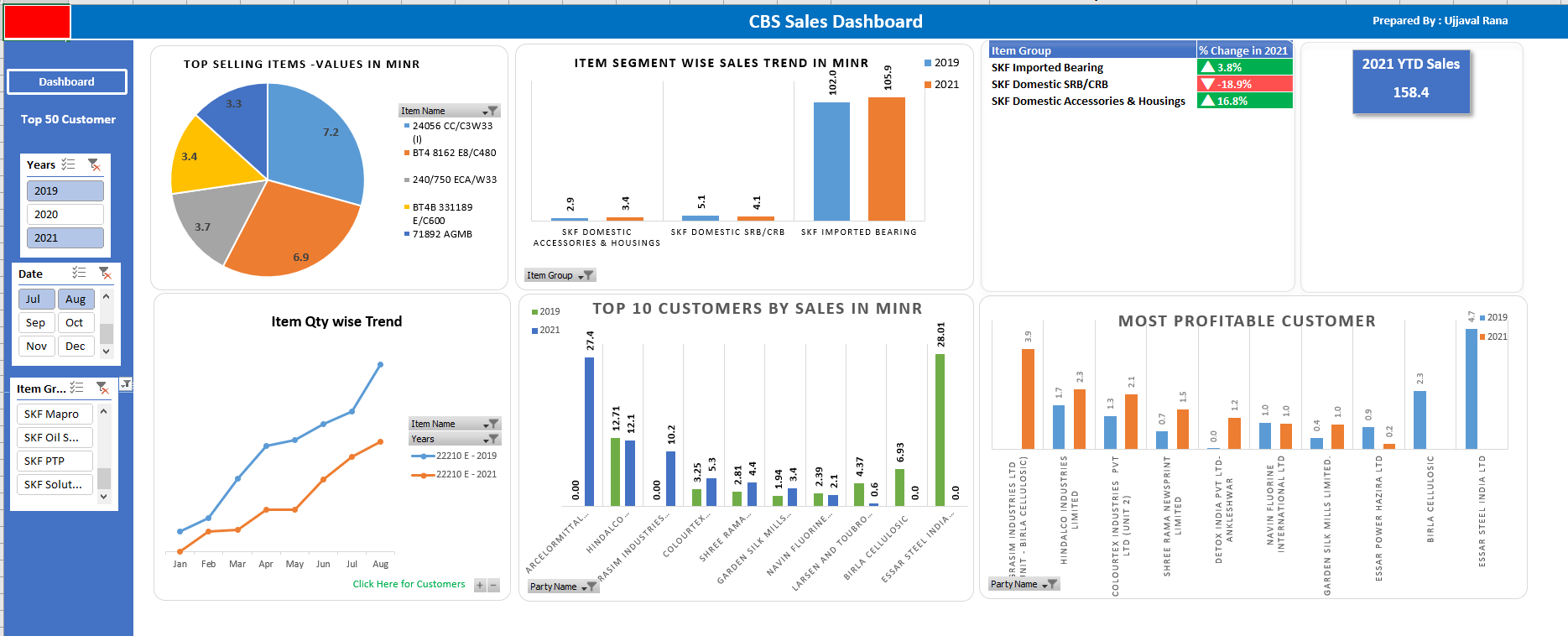
Task: Toggle multi-select icon in Item Group slicer
Action: pos(76,388)
